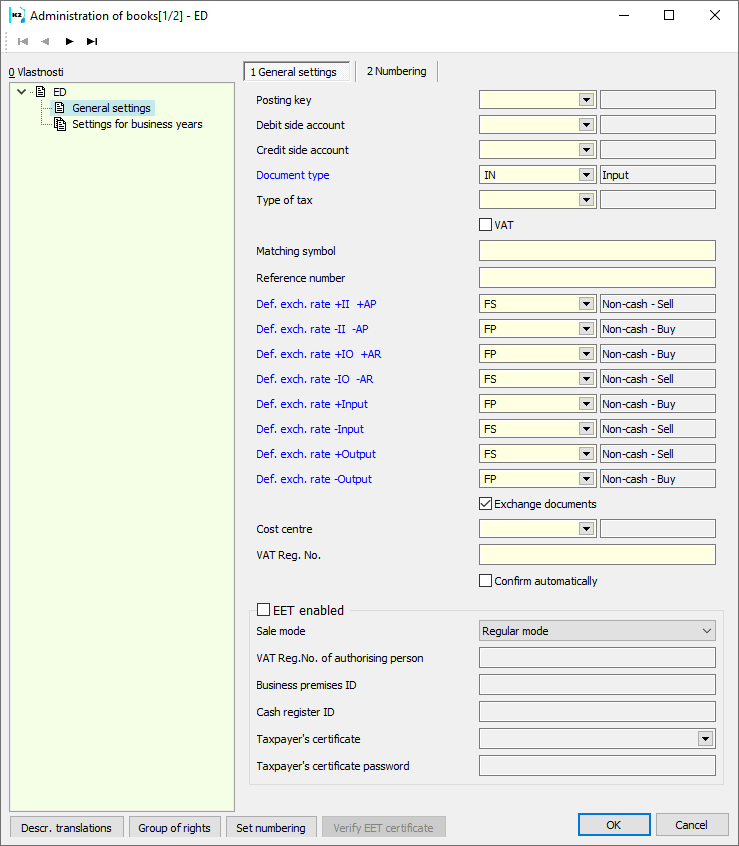The height and width of the screenshot is (846, 739).
Task: Open Def. exch. rate +IO +AR dropdown
Action: coord(586,354)
